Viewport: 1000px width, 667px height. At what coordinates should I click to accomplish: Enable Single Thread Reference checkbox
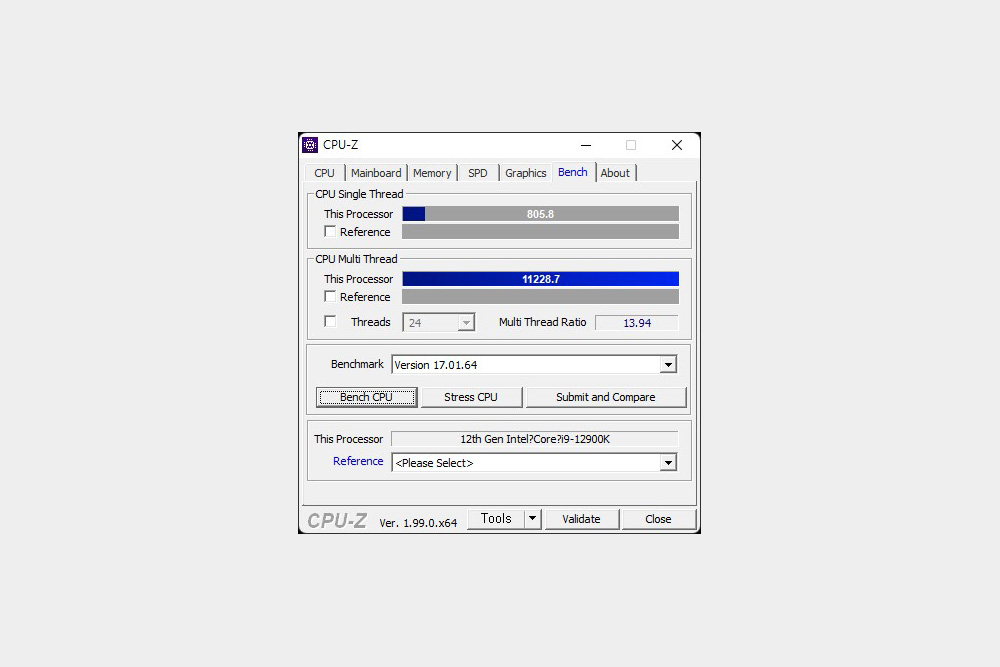pyautogui.click(x=330, y=231)
